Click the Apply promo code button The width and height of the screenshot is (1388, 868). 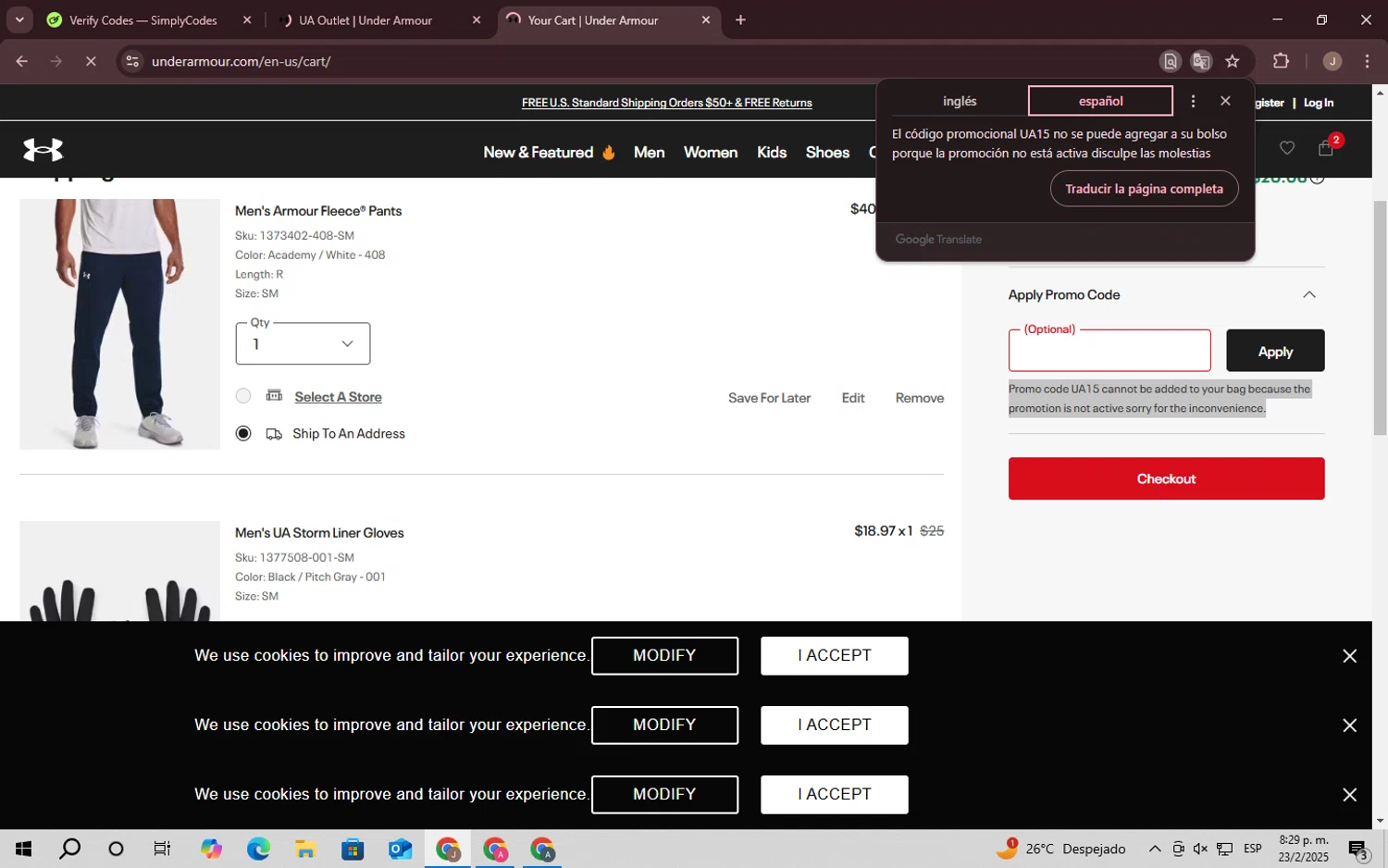tap(1275, 351)
